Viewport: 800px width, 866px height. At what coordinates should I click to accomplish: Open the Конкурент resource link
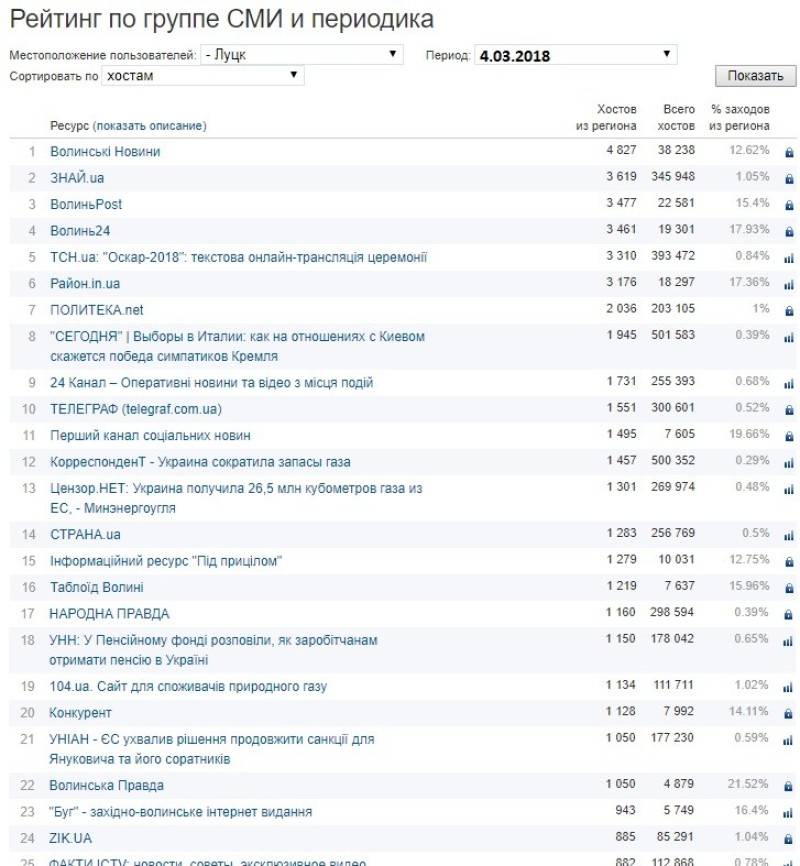pyautogui.click(x=81, y=713)
